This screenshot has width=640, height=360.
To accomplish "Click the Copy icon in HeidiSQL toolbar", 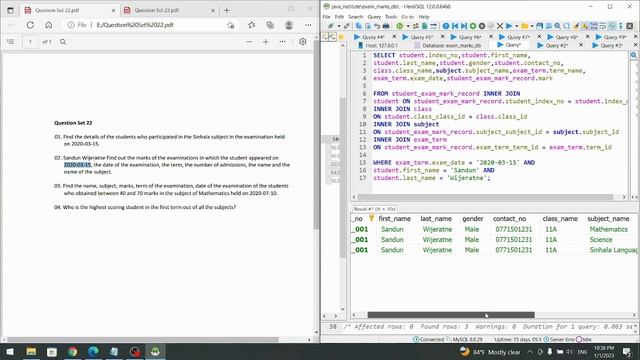I will (x=359, y=26).
